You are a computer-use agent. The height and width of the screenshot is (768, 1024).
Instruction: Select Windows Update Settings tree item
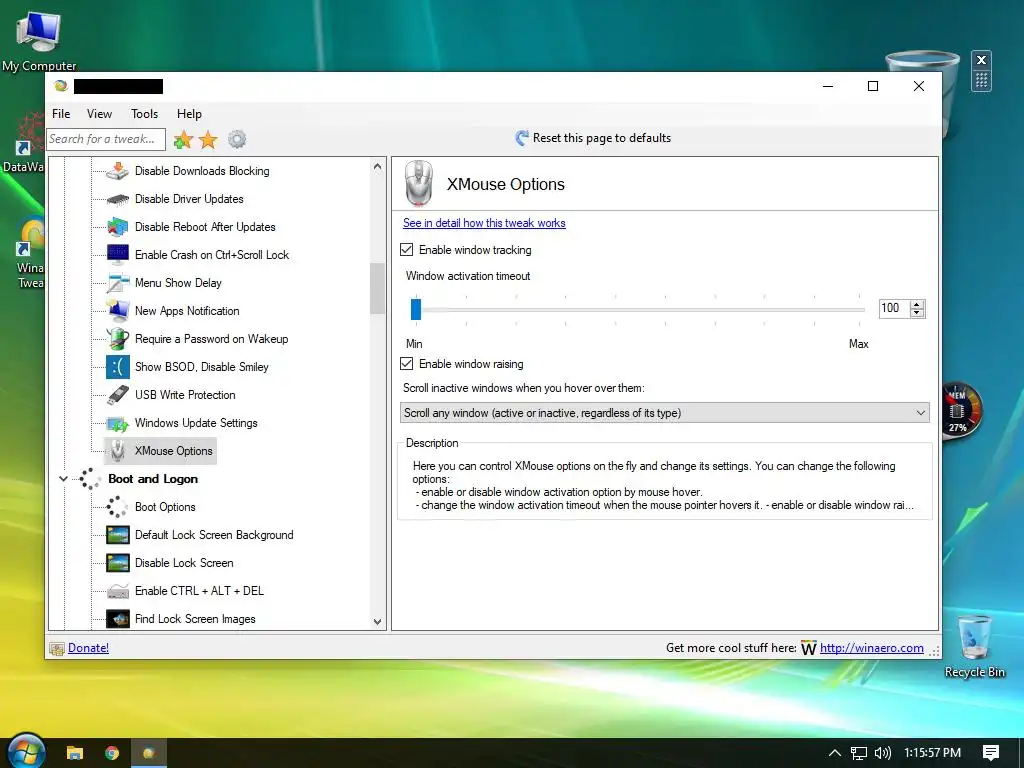point(196,423)
